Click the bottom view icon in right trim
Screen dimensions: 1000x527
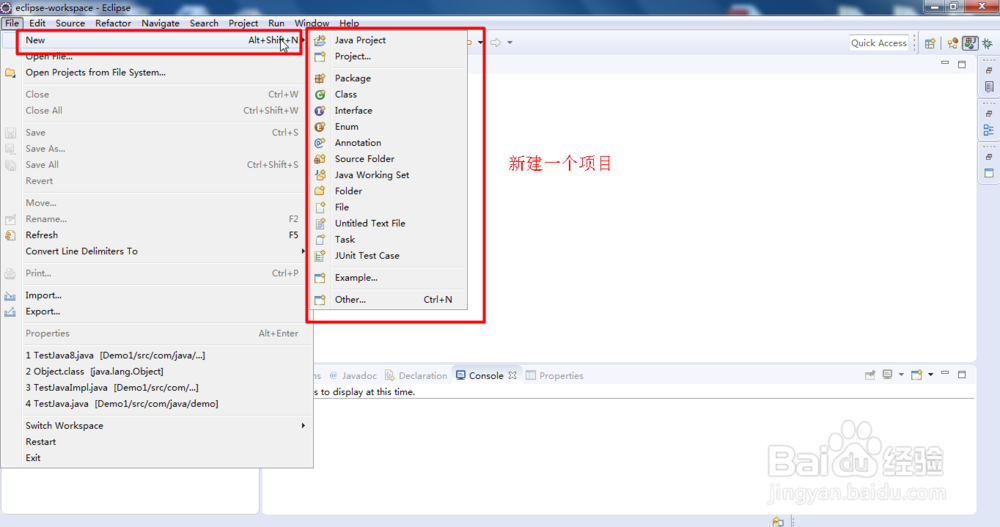989,173
